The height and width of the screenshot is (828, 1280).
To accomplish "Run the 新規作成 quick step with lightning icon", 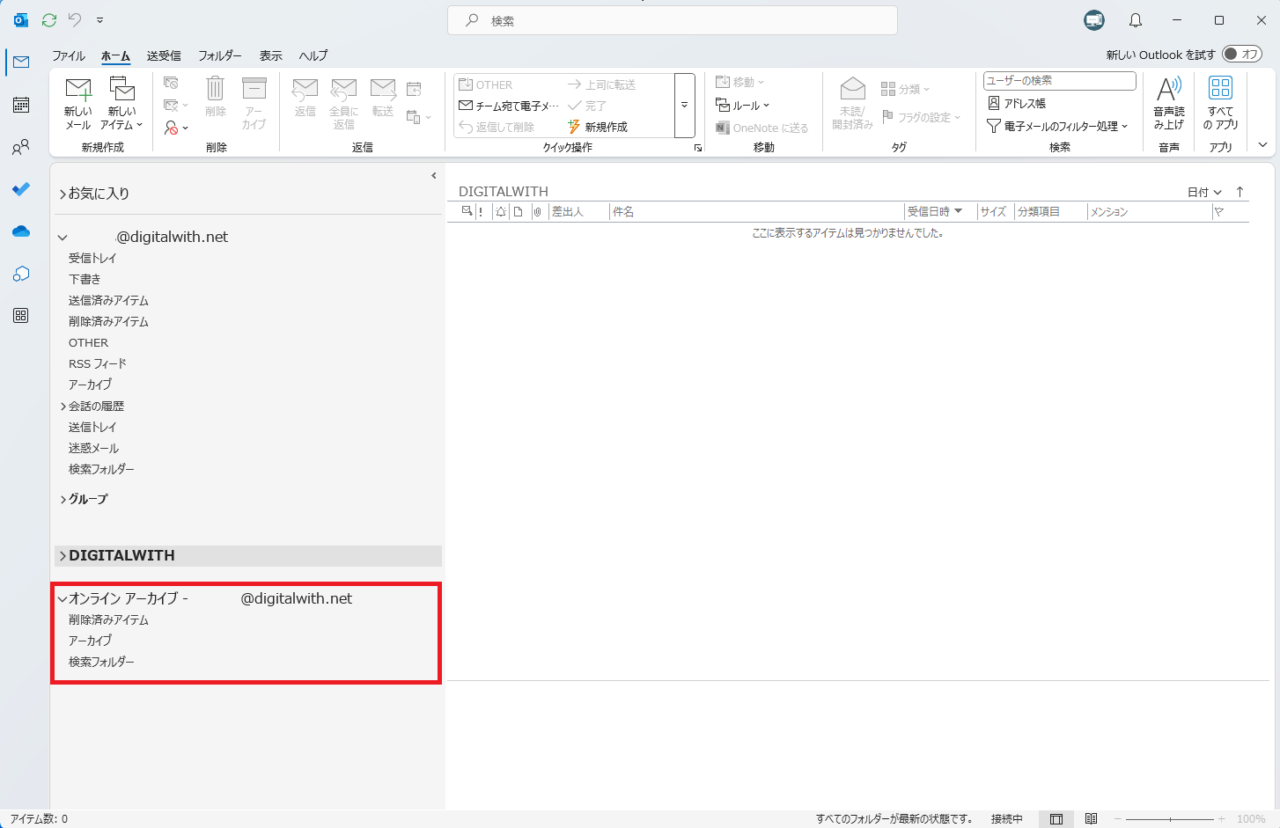I will pyautogui.click(x=606, y=127).
